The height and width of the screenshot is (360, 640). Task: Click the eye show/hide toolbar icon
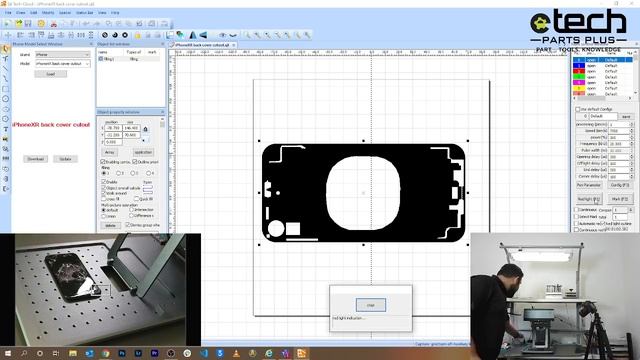pyautogui.click(x=222, y=35)
